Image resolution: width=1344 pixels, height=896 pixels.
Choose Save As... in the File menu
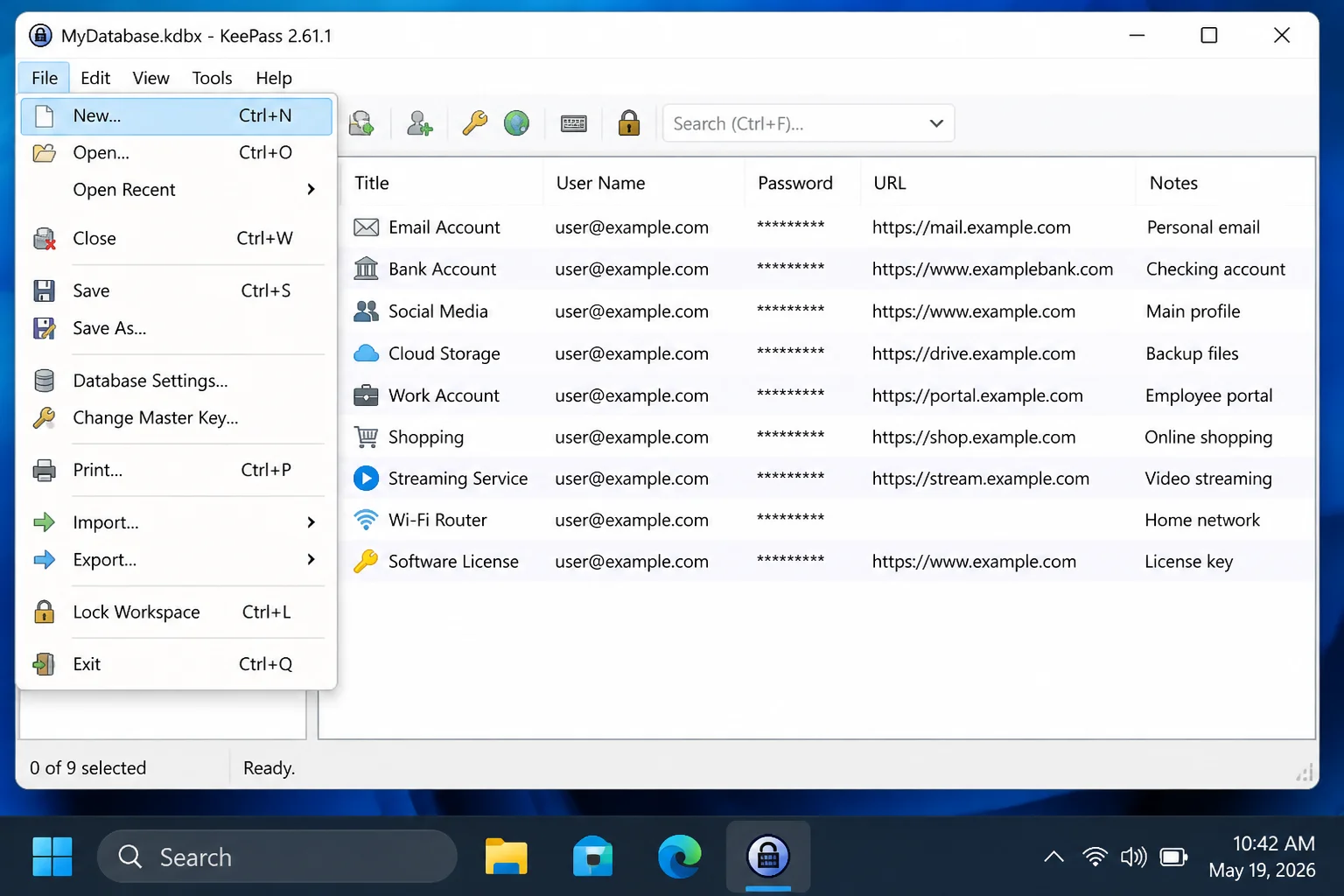click(x=176, y=328)
